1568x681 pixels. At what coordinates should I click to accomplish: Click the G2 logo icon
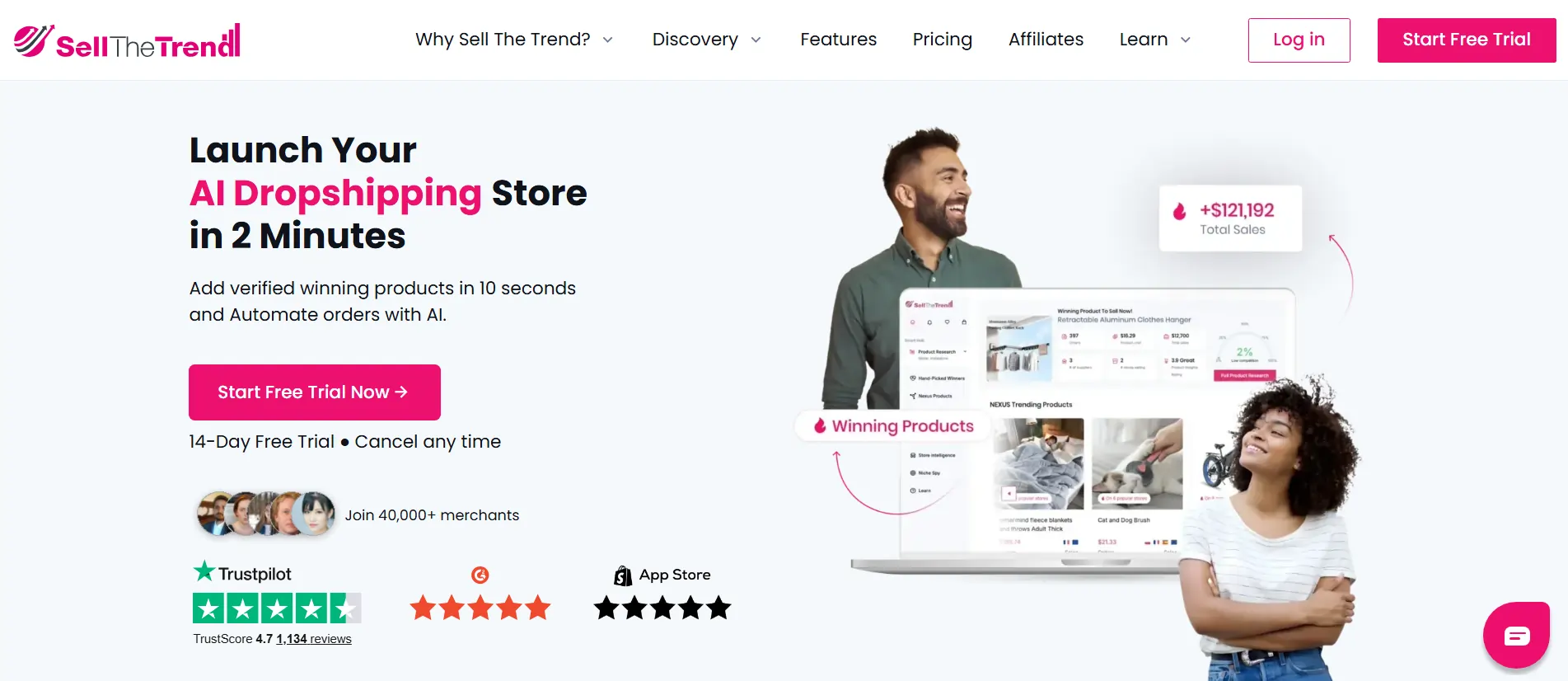pyautogui.click(x=480, y=575)
